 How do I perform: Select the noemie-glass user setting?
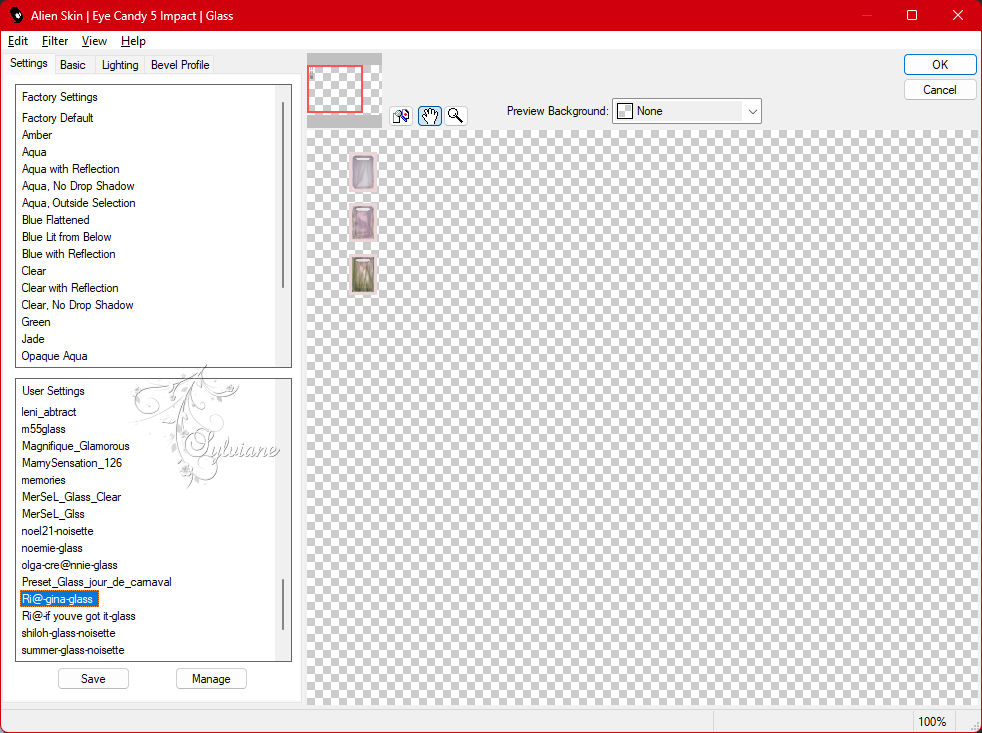tap(51, 548)
